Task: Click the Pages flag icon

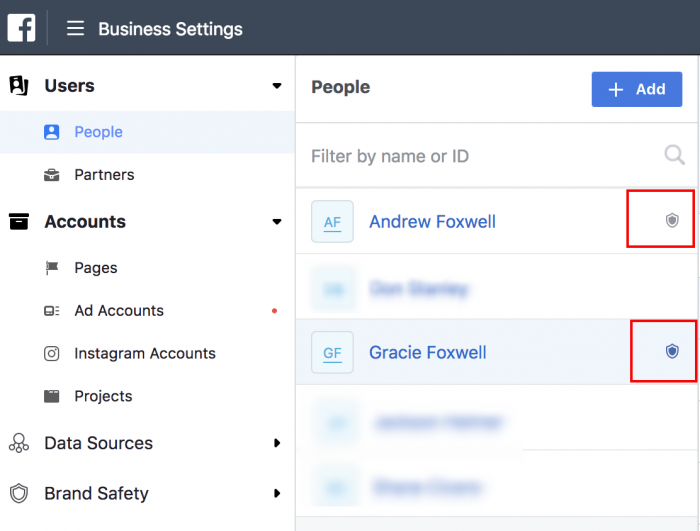Action: click(x=52, y=268)
